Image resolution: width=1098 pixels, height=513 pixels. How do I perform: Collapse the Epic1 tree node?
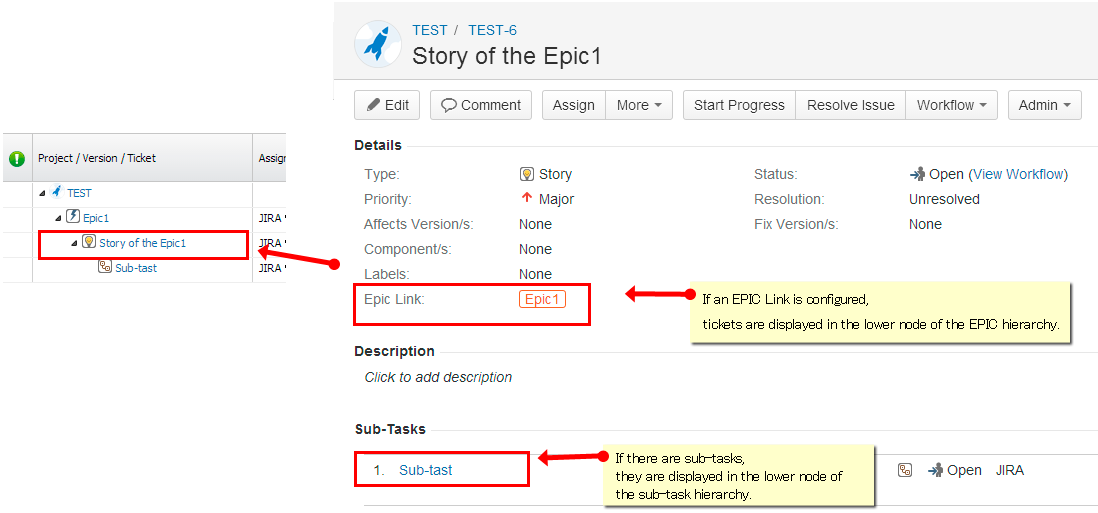coord(58,218)
